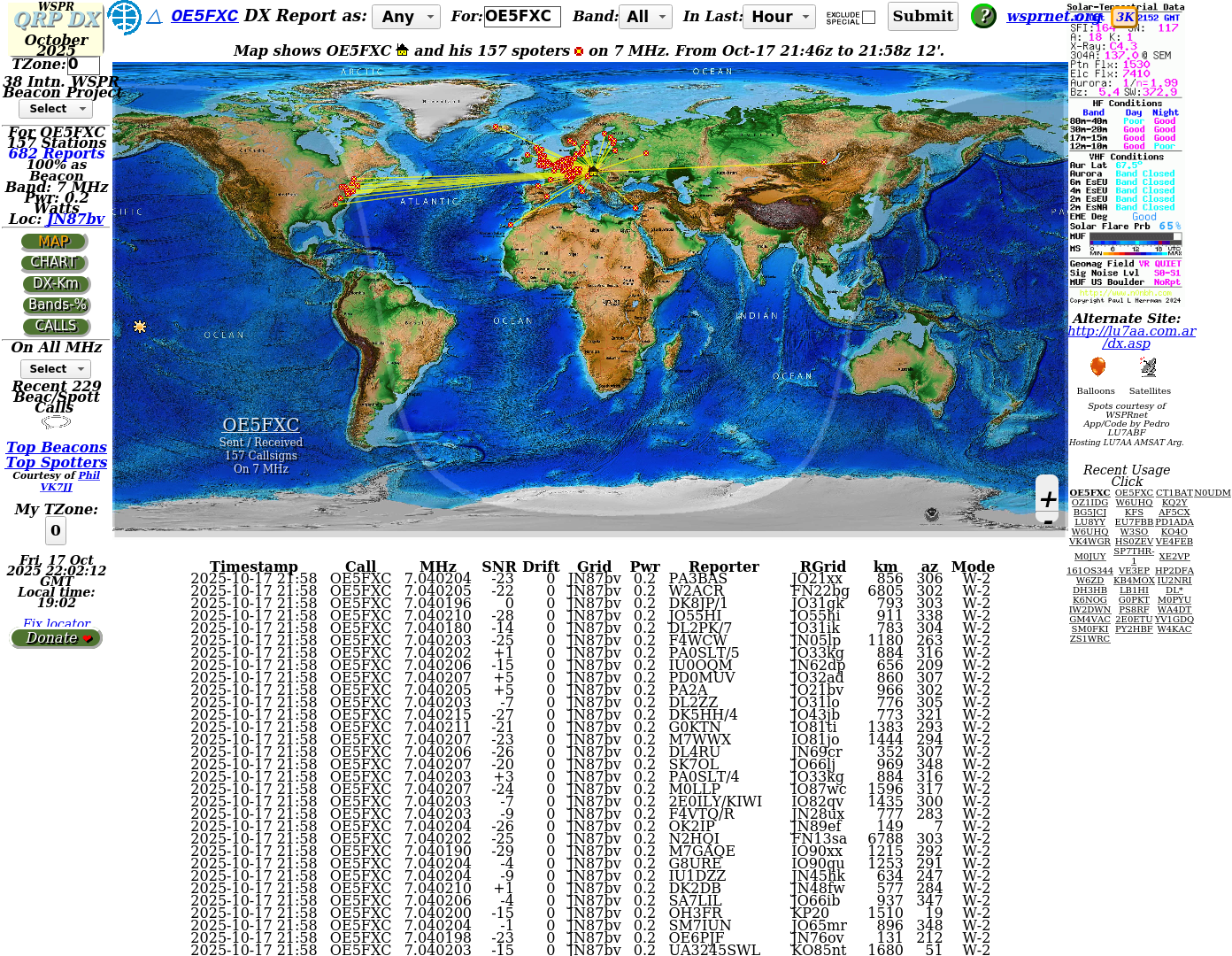Open the In Last Hour dropdown
Image resolution: width=1232 pixels, height=956 pixels.
pos(780,17)
